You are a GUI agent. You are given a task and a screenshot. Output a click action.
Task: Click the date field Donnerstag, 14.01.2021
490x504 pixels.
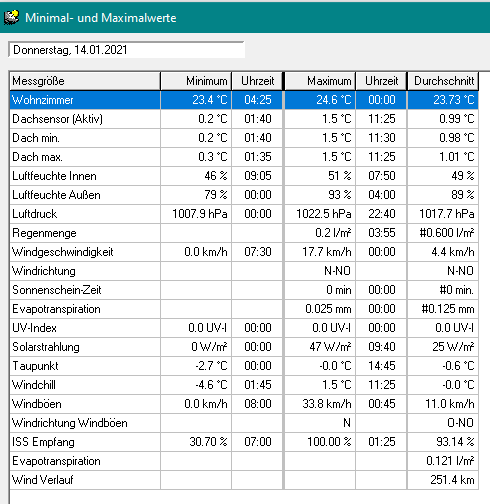tap(127, 50)
